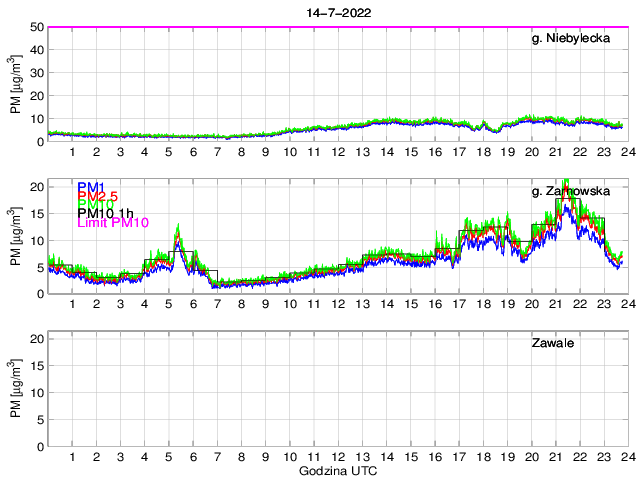Select the g. Niebylecka station label

[x=573, y=39]
